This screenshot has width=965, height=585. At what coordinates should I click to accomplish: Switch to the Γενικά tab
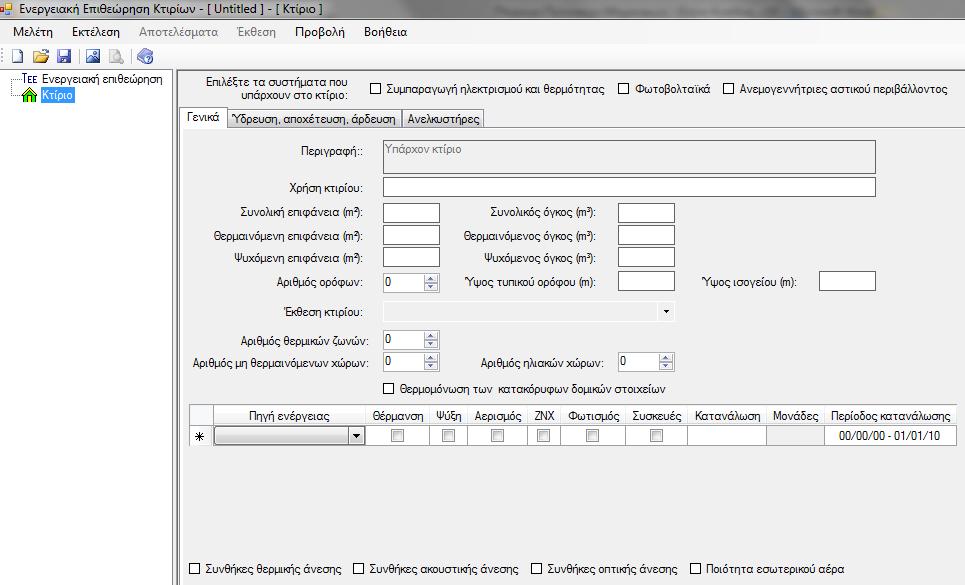(203, 117)
